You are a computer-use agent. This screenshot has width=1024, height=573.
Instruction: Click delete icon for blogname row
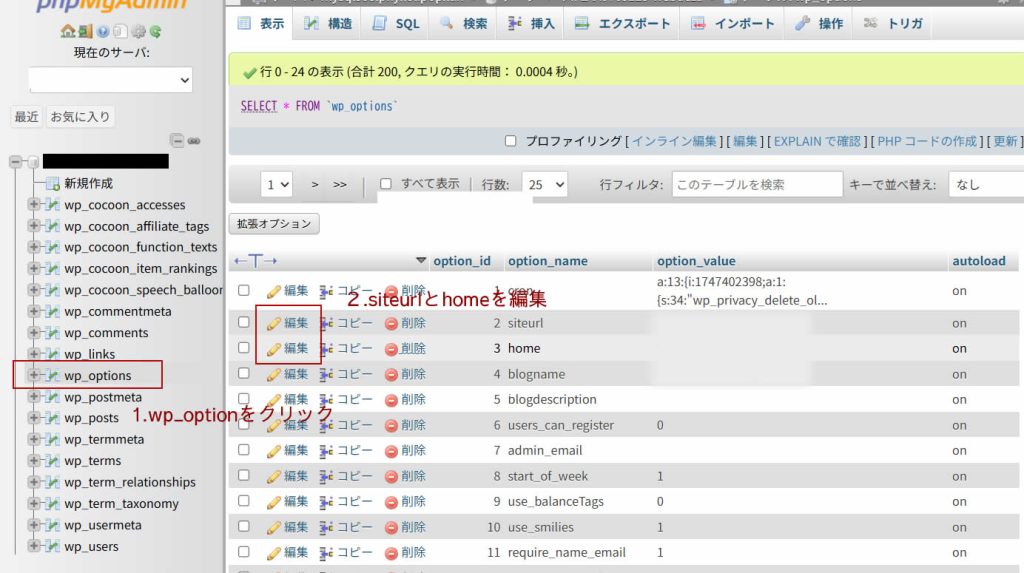pyautogui.click(x=391, y=374)
